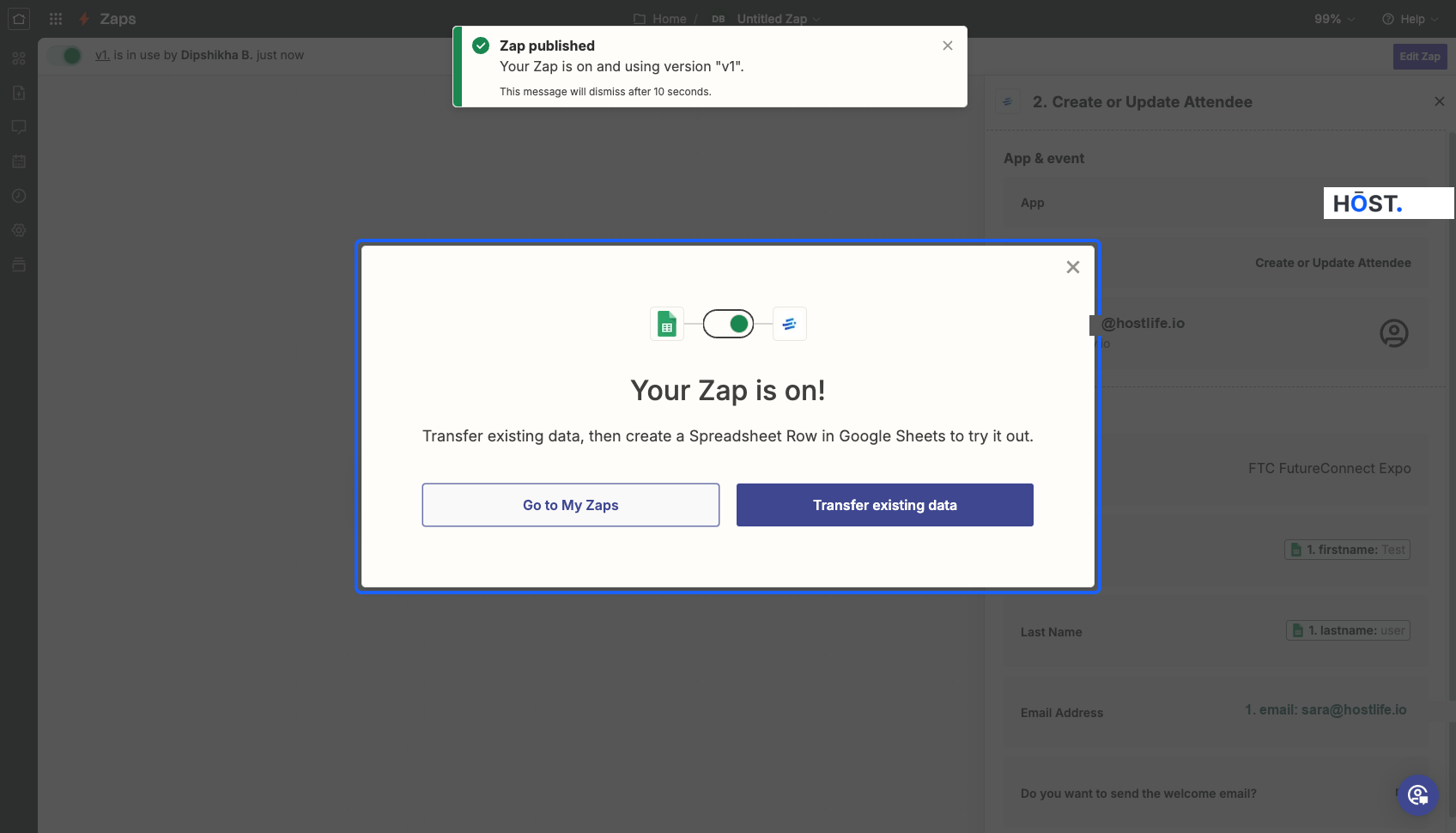
Task: Click the account avatar icon in panel
Action: click(1394, 333)
